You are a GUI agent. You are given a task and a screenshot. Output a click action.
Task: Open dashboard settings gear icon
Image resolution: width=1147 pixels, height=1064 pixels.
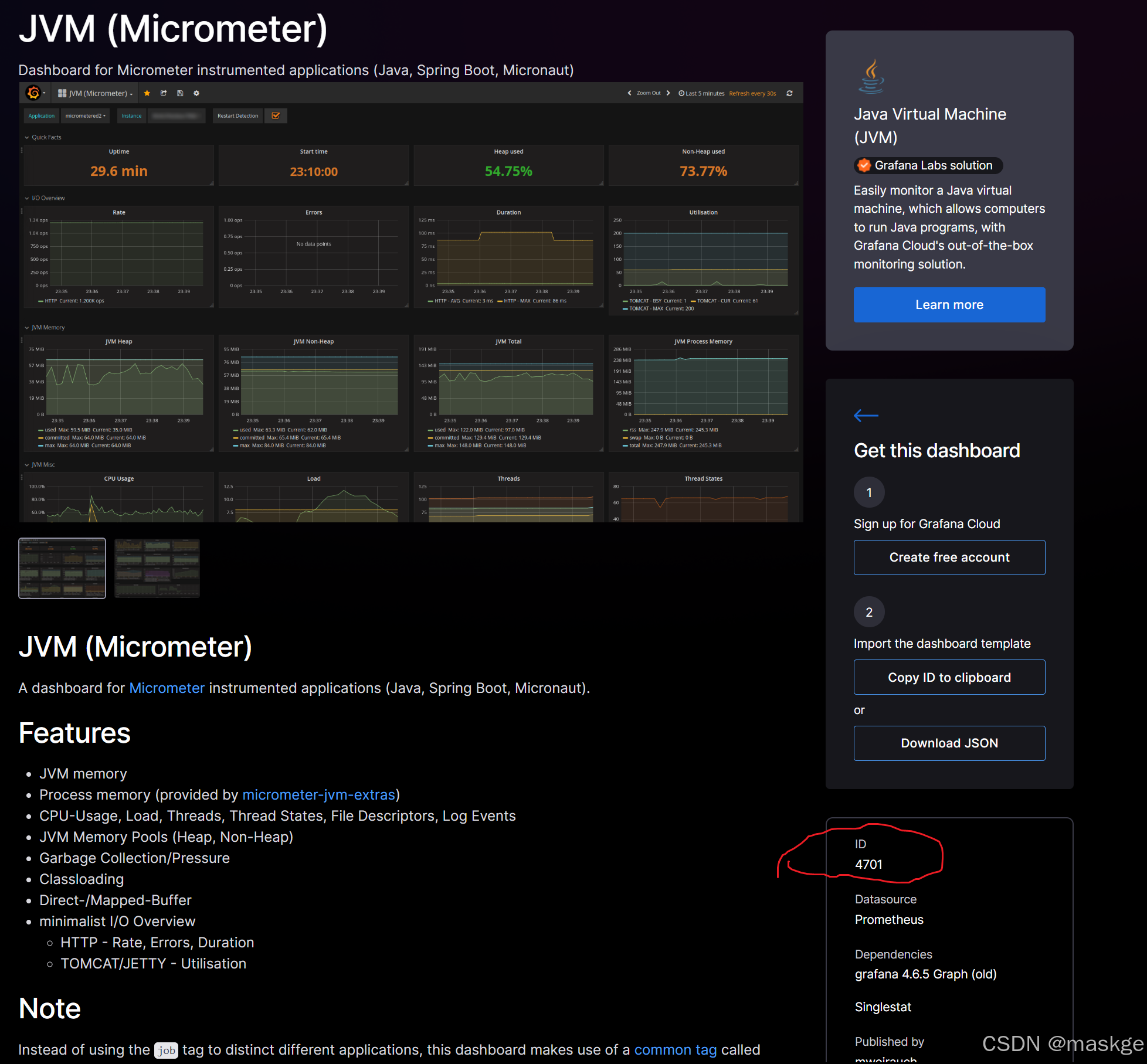pyautogui.click(x=196, y=93)
